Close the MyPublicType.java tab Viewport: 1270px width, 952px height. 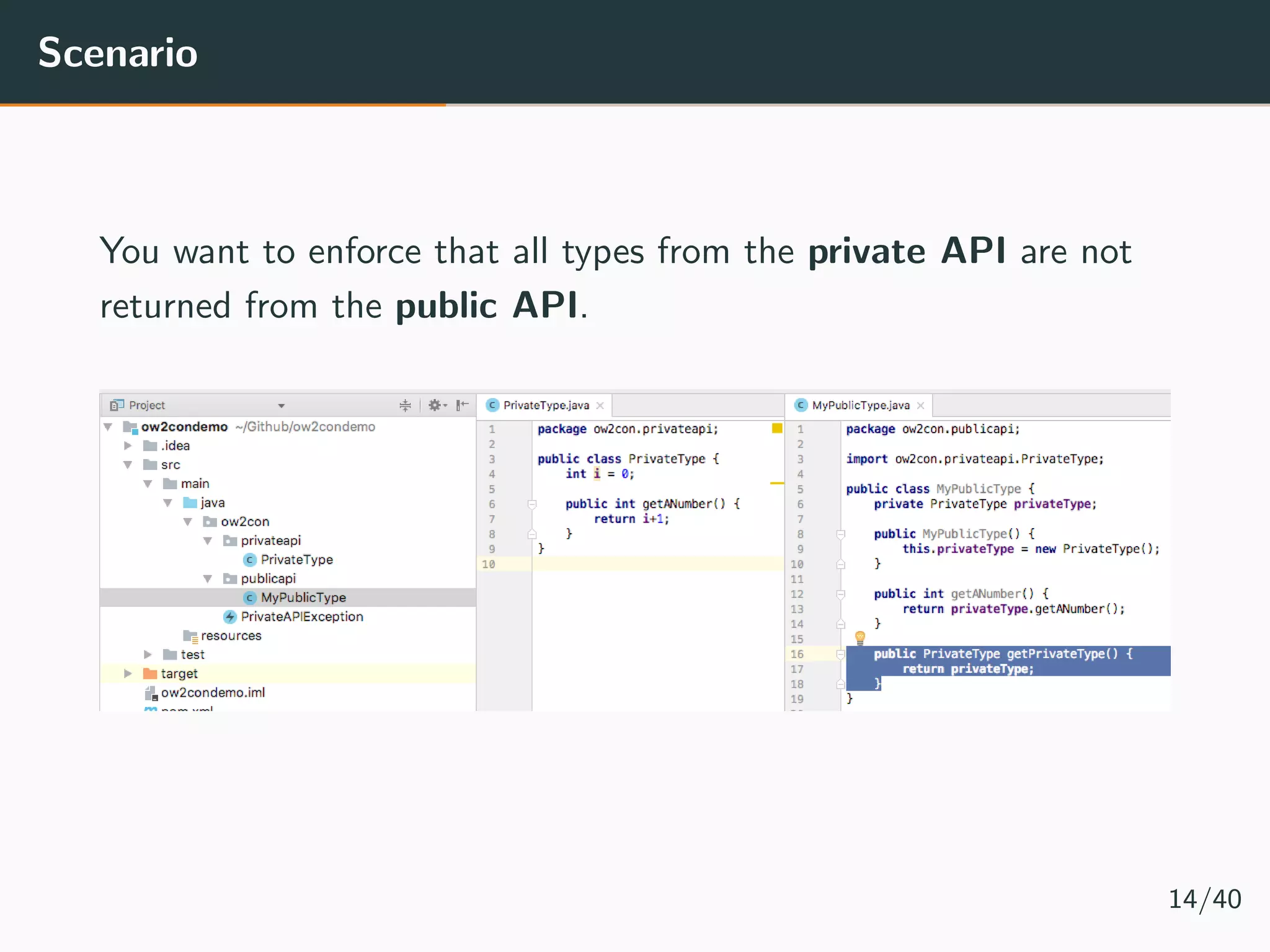pos(920,406)
